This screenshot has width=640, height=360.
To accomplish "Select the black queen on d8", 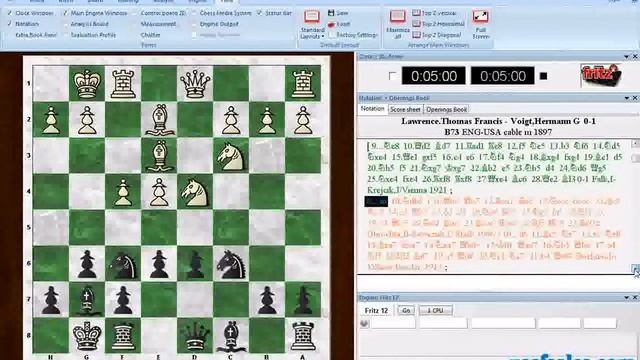I will point(195,336).
